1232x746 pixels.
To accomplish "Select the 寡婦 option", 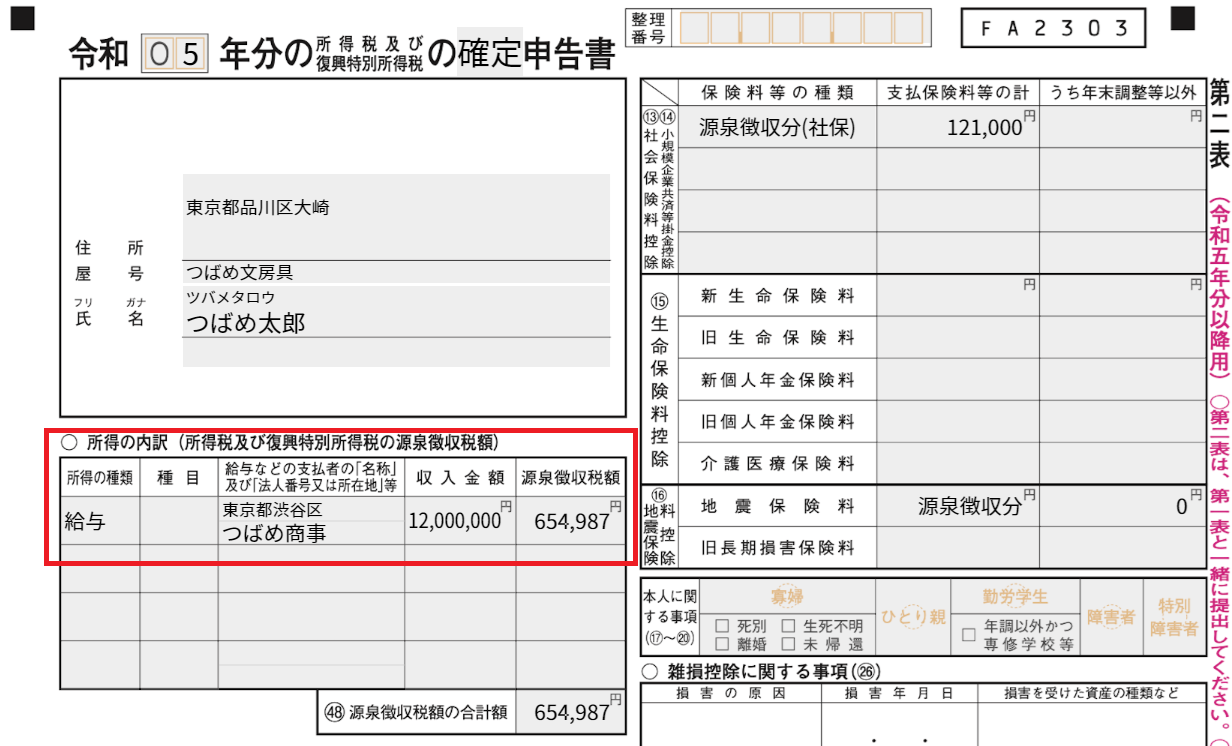I will click(x=787, y=597).
